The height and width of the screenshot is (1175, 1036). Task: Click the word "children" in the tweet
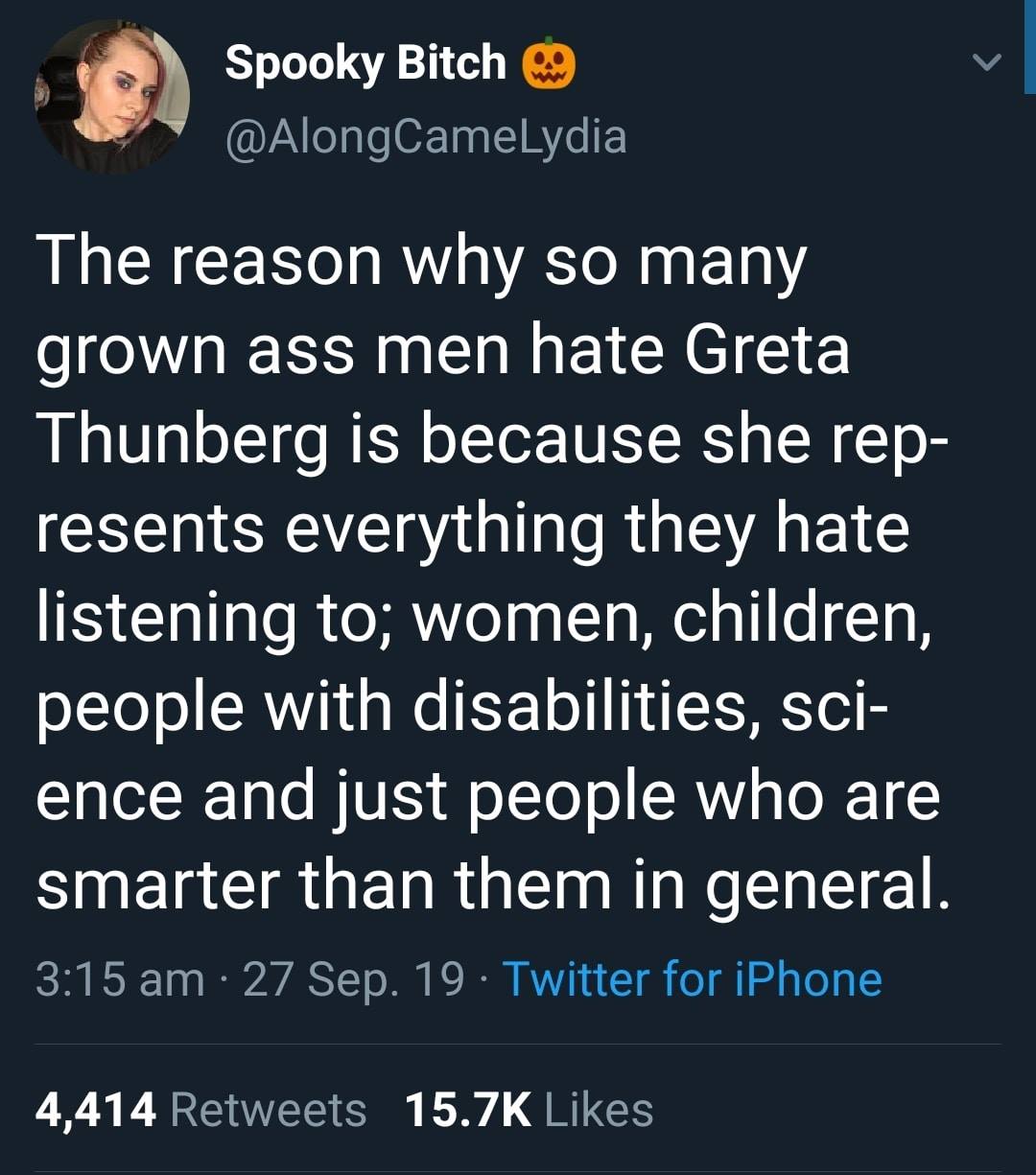tap(800, 617)
